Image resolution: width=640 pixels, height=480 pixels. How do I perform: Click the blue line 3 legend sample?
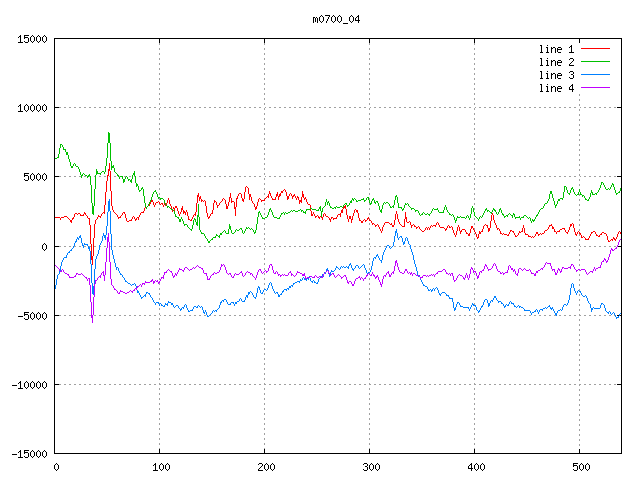click(595, 75)
